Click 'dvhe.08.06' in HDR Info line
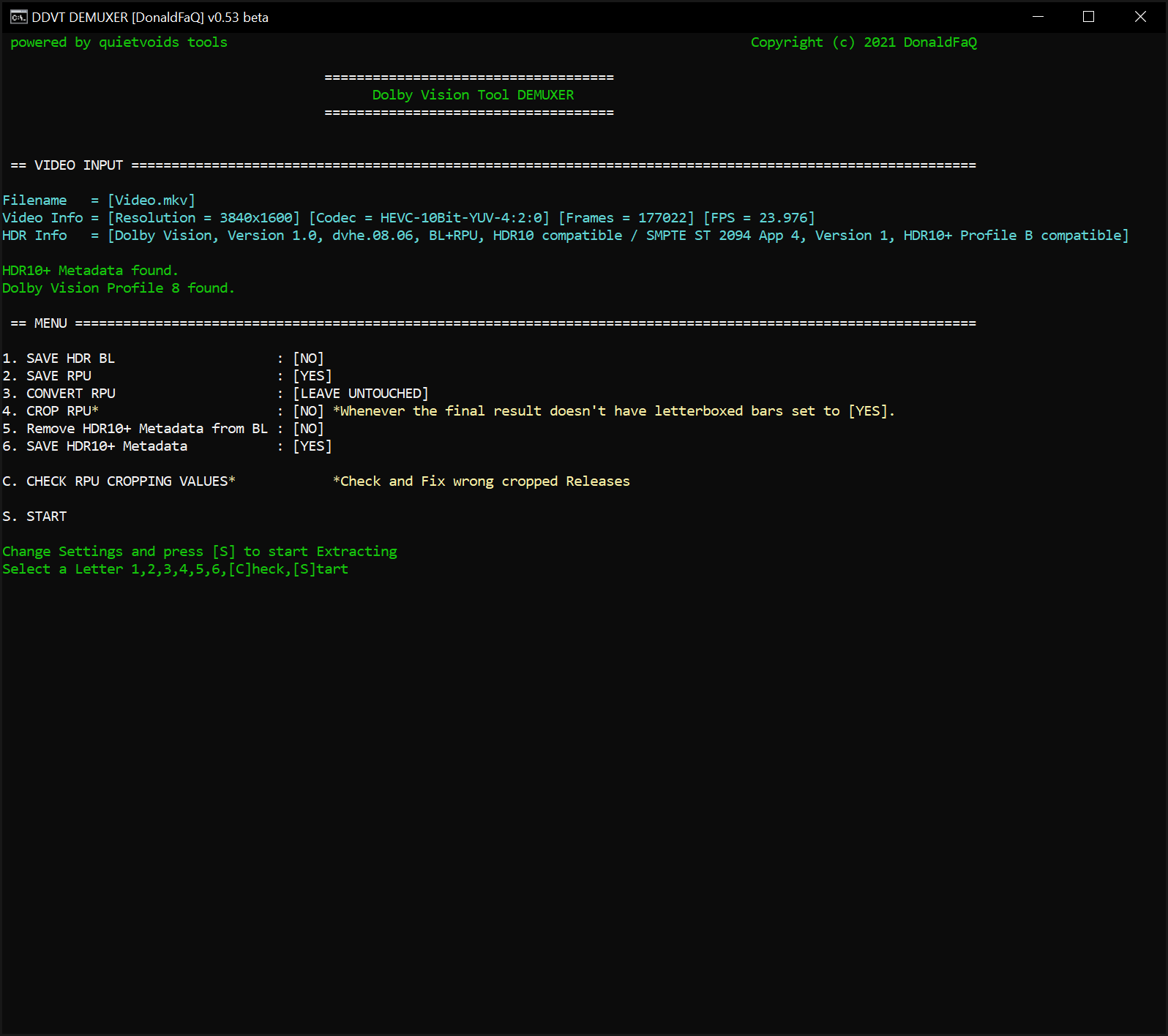This screenshot has height=1036, width=1168. click(x=373, y=236)
